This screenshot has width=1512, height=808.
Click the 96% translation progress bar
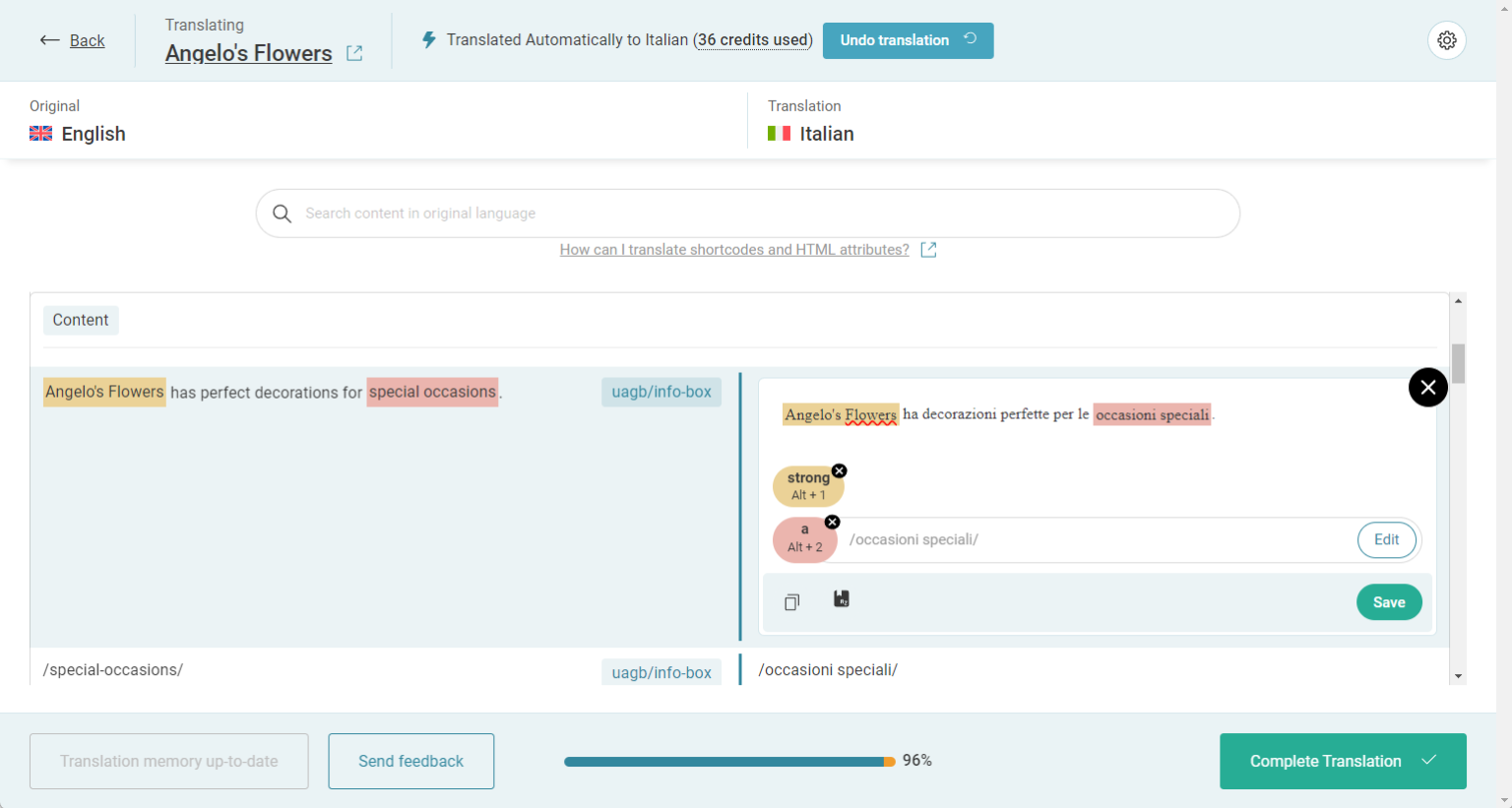click(728, 760)
